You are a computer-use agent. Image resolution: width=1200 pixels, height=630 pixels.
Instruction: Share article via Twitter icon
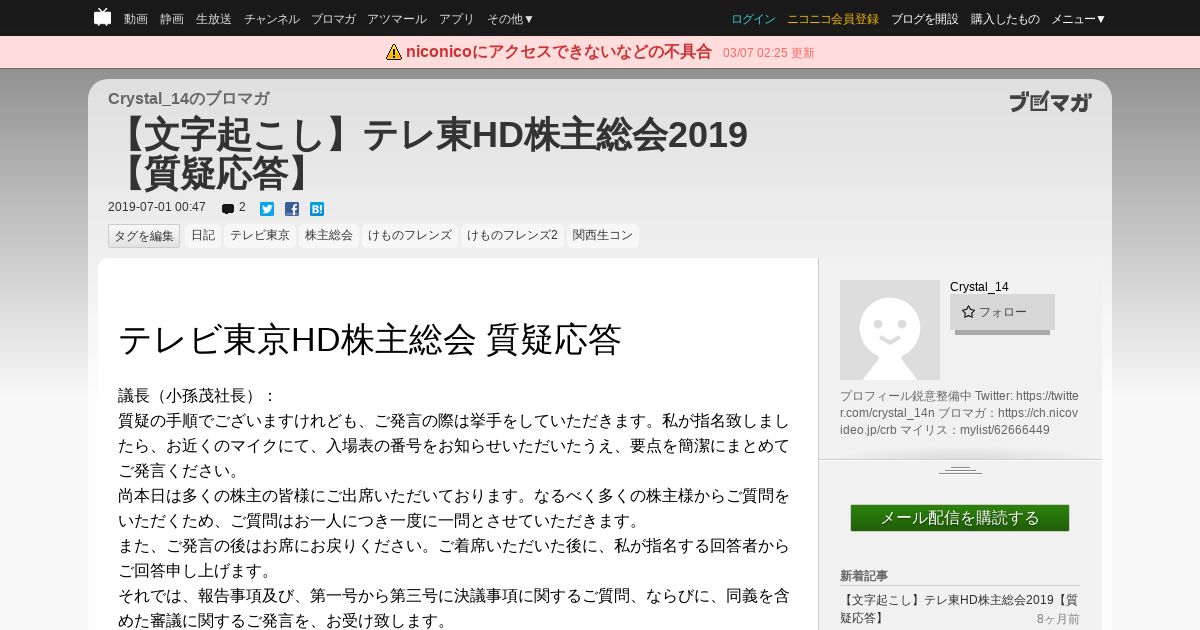(267, 209)
